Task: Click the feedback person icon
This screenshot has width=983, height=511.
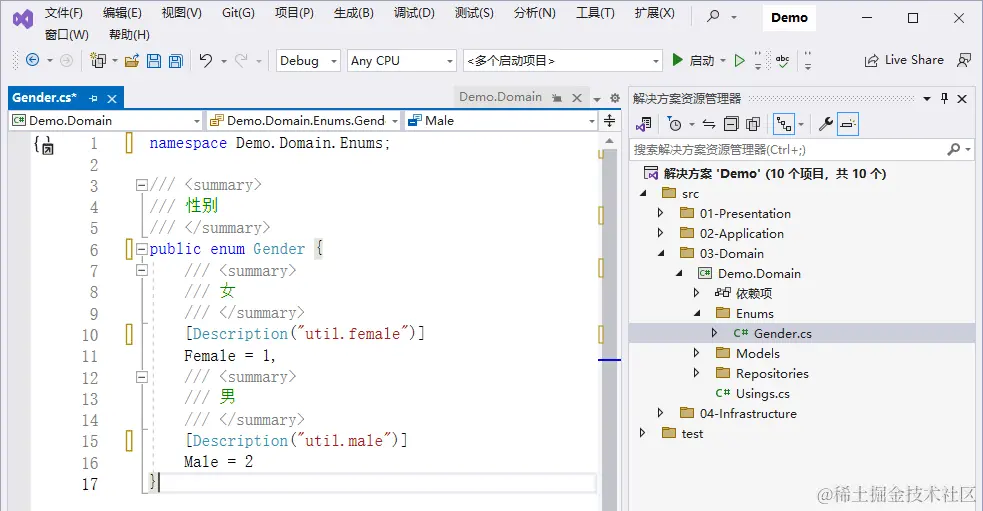Action: [964, 60]
